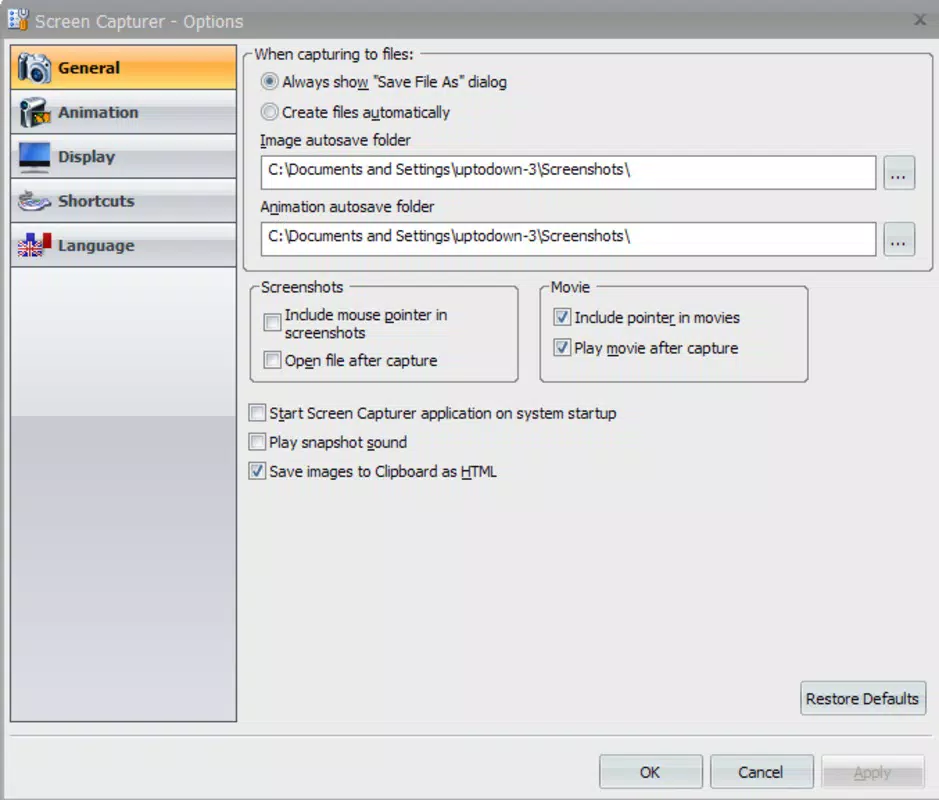Confirm settings with OK
Viewport: 939px width, 800px height.
coord(650,772)
